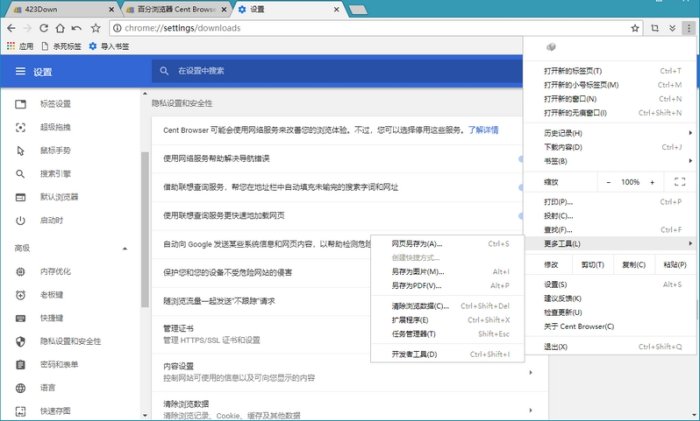Click the bookmark star in address bar
700x421 pixels.
[x=635, y=28]
